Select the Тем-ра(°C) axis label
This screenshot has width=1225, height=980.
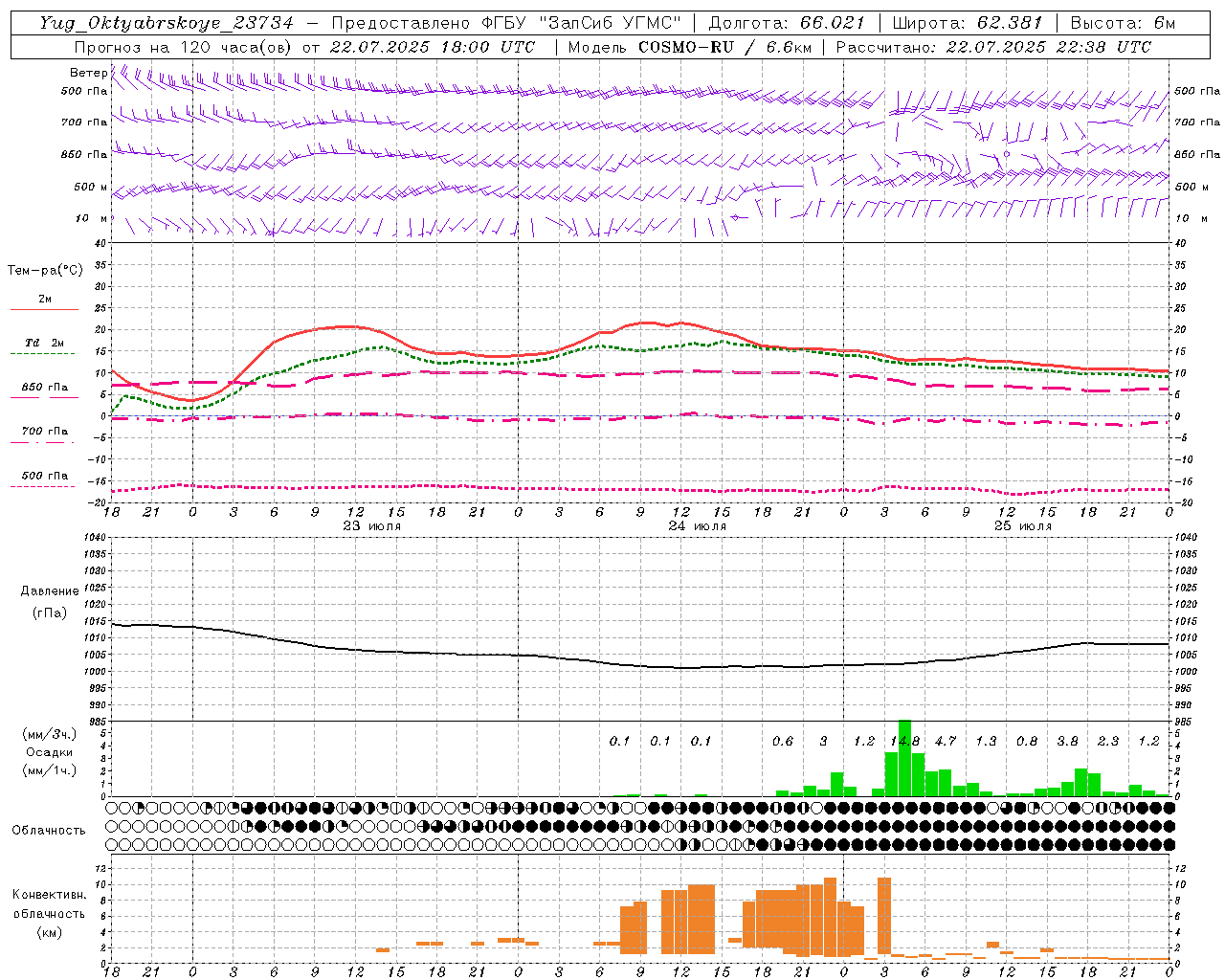[x=45, y=271]
